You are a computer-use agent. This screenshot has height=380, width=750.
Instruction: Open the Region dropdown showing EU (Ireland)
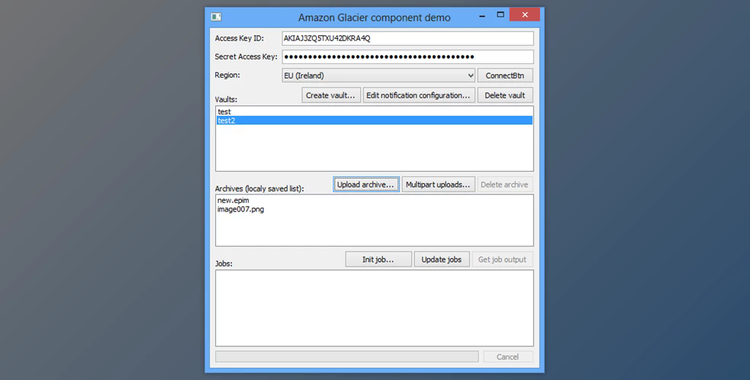click(378, 76)
